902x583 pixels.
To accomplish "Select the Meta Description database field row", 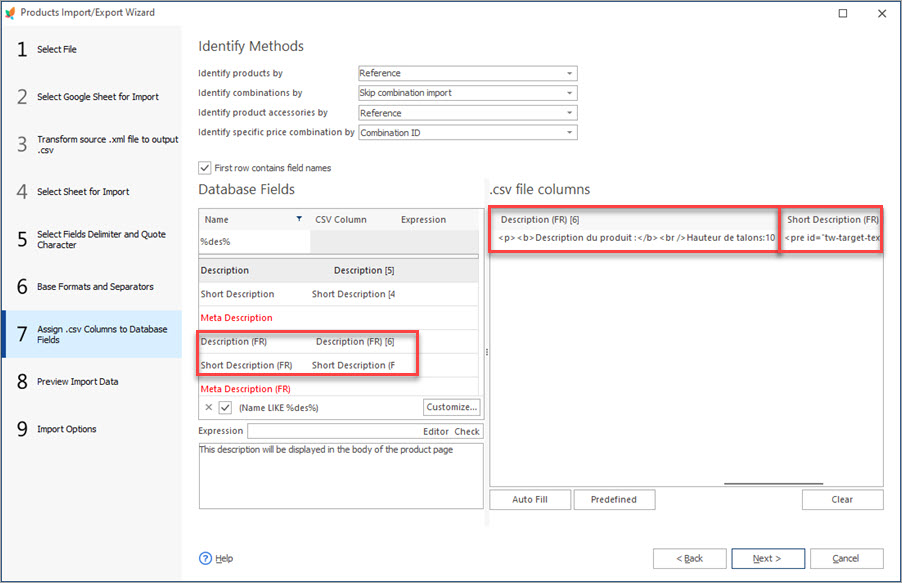I will click(x=338, y=318).
